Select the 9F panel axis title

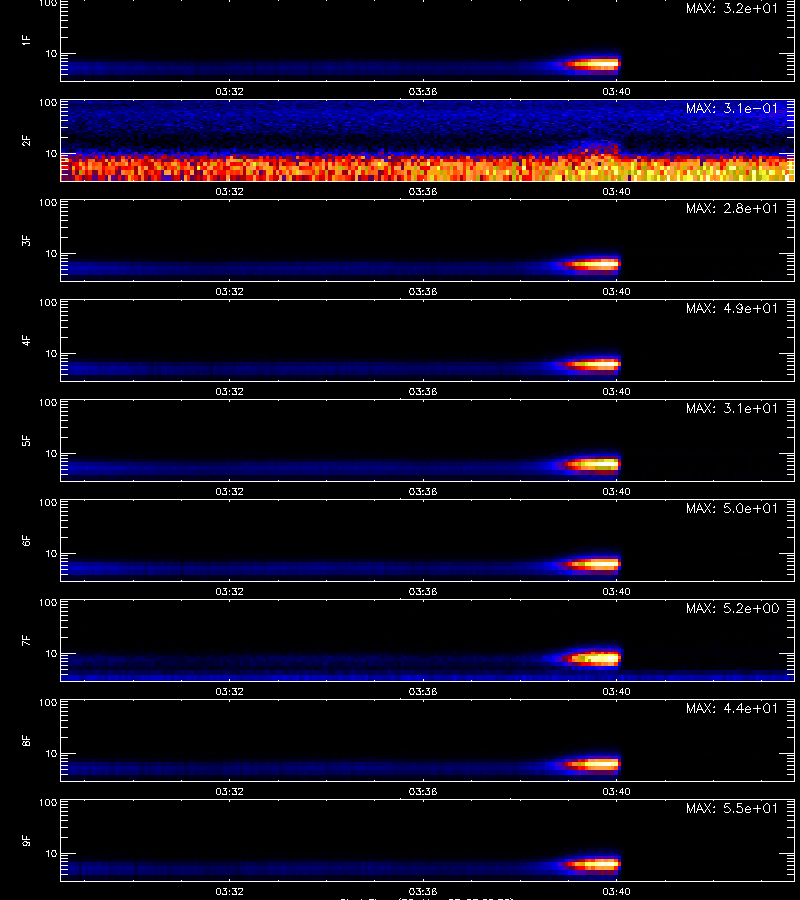pyautogui.click(x=26, y=840)
